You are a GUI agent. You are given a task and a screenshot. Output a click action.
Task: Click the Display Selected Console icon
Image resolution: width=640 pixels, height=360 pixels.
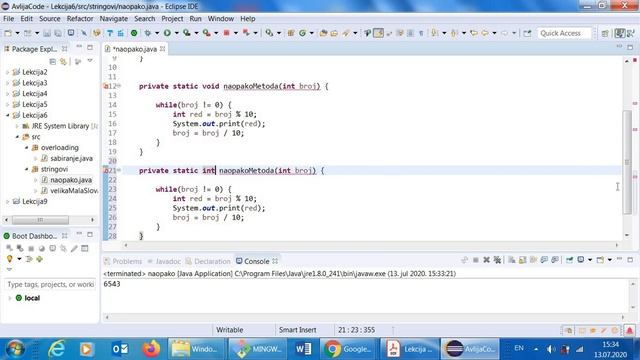580,260
